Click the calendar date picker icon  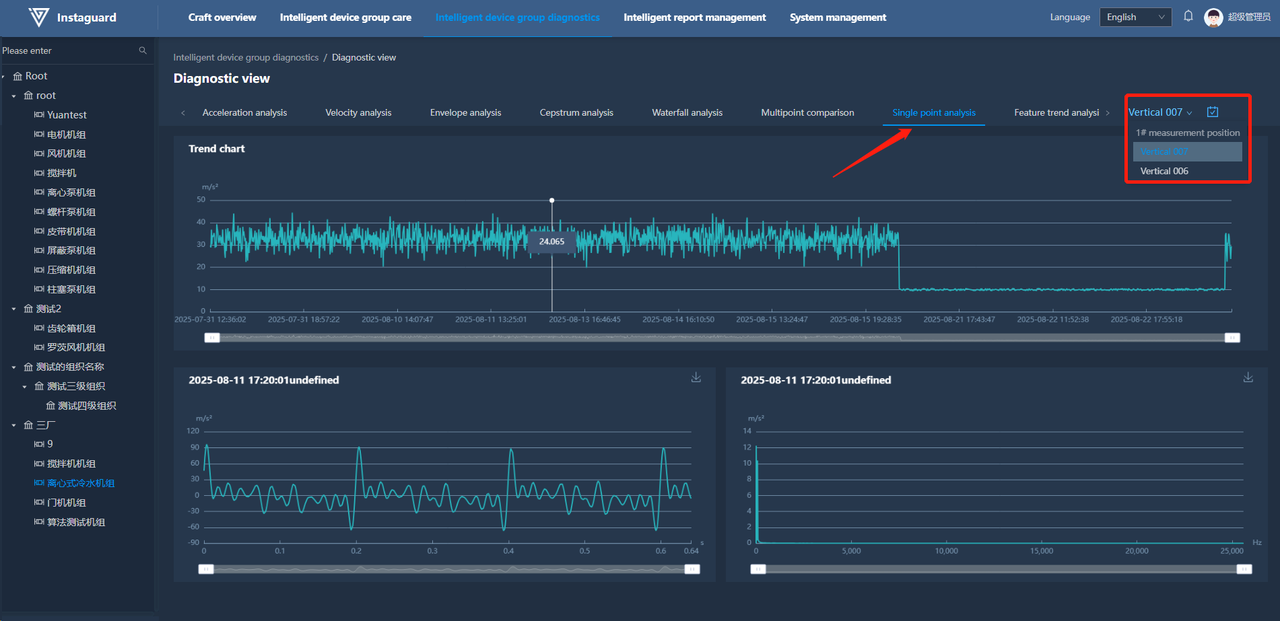point(1213,112)
